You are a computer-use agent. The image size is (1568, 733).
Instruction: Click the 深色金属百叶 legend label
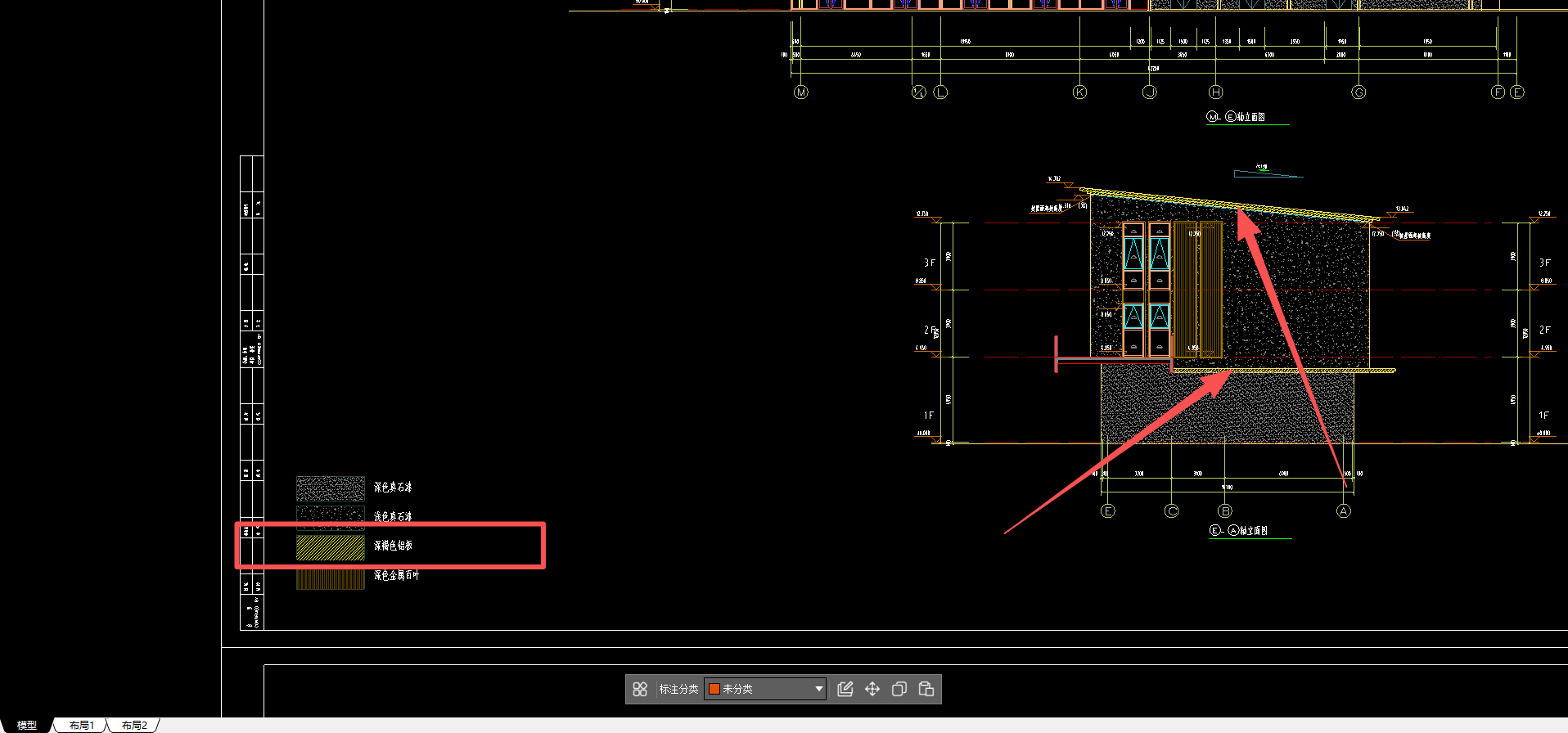(396, 575)
